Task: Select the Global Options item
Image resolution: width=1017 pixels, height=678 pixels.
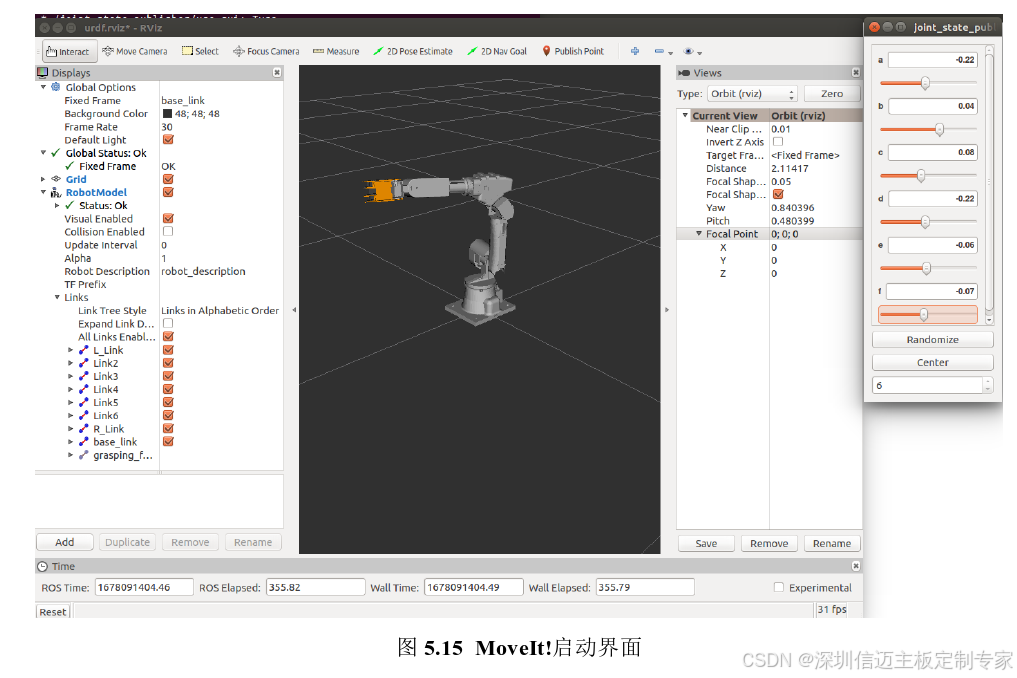Action: click(x=100, y=88)
